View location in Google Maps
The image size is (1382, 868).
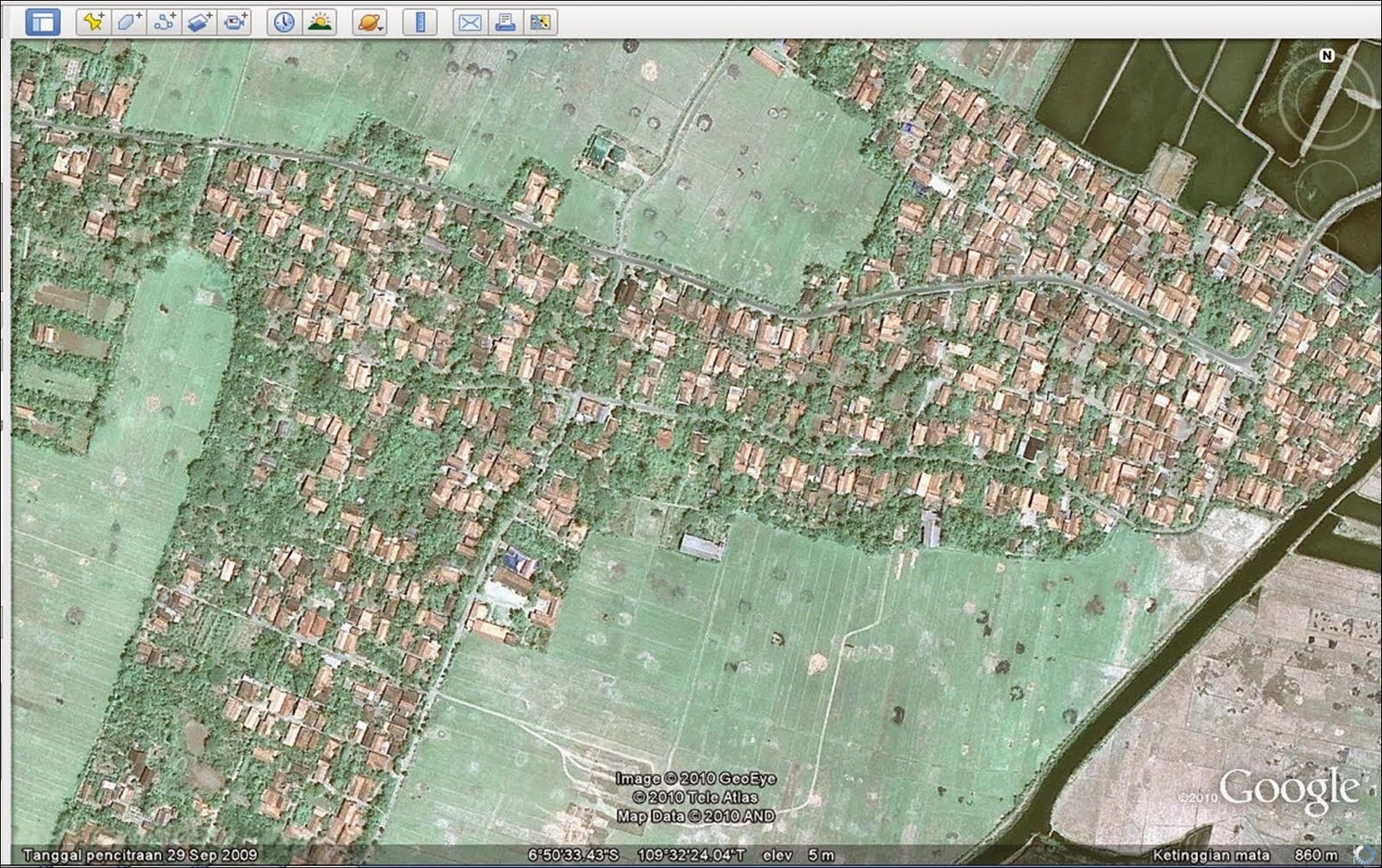click(x=541, y=22)
